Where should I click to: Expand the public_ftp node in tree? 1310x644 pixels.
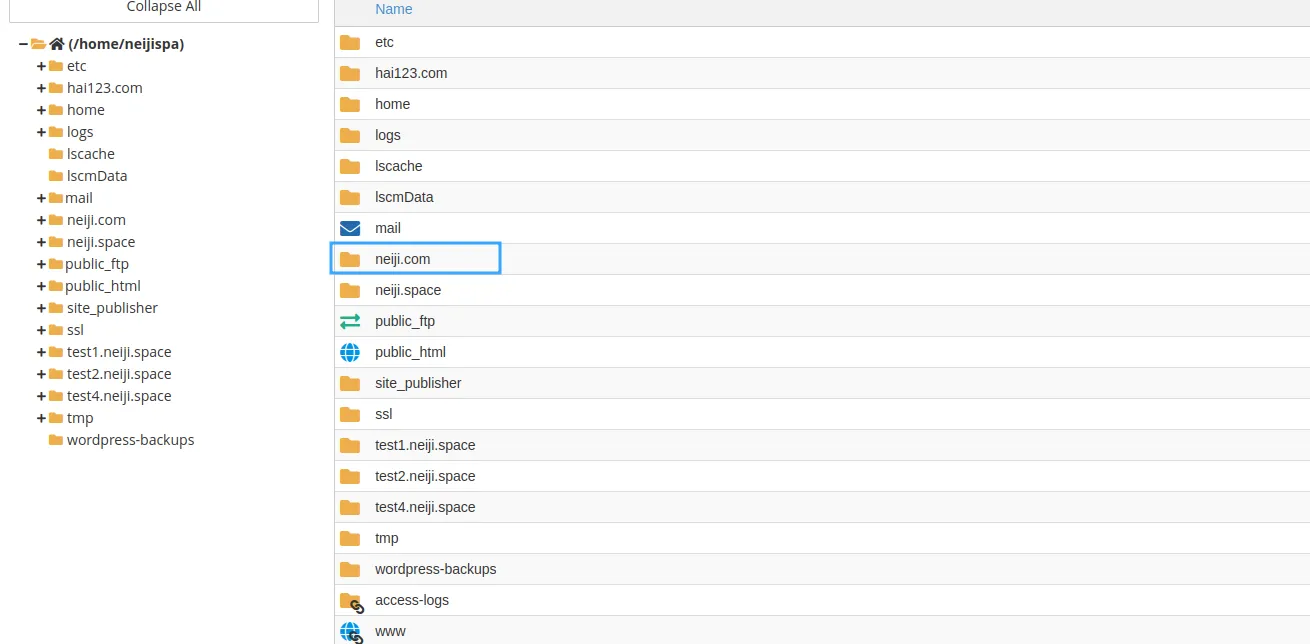tap(41, 264)
